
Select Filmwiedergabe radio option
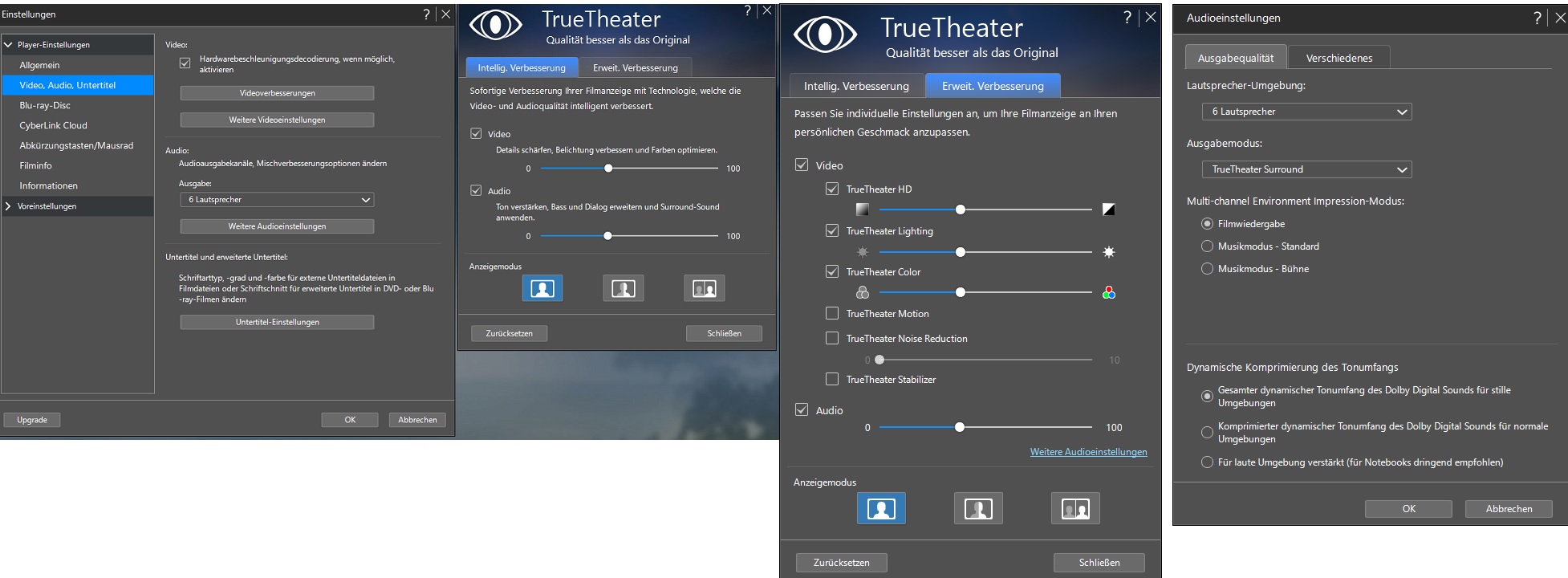pyautogui.click(x=1207, y=223)
